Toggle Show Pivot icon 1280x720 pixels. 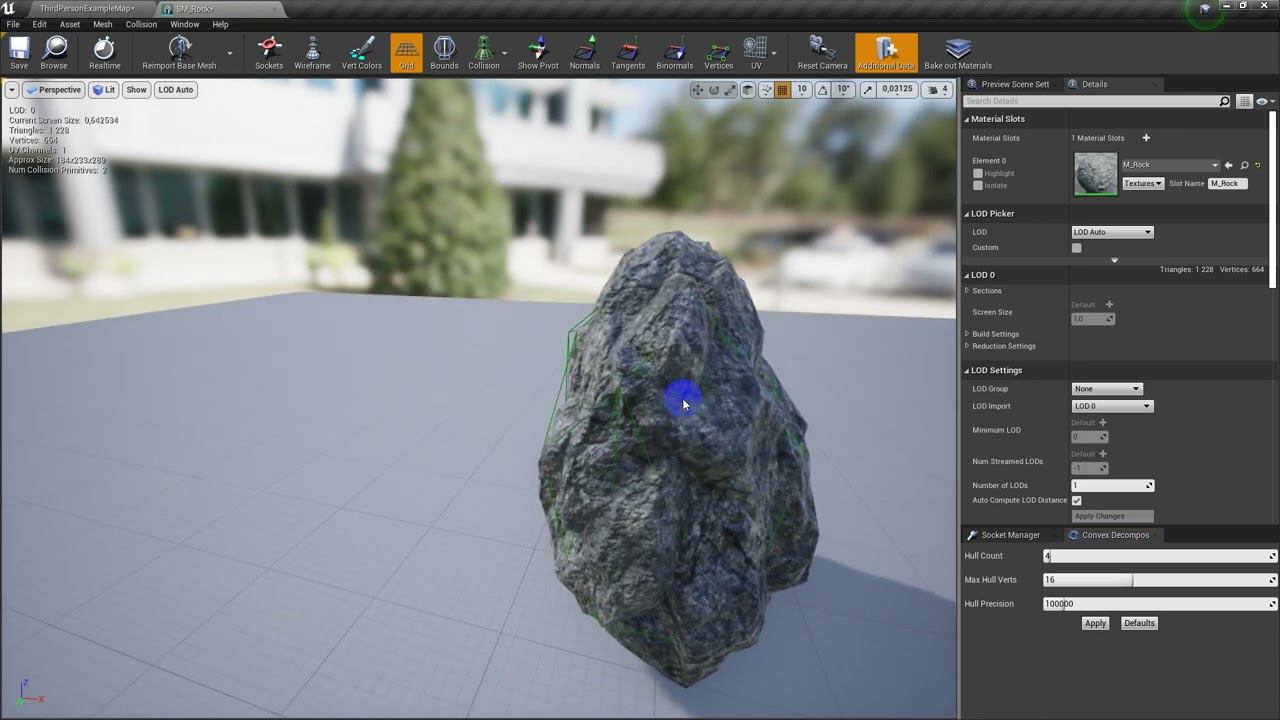[538, 52]
